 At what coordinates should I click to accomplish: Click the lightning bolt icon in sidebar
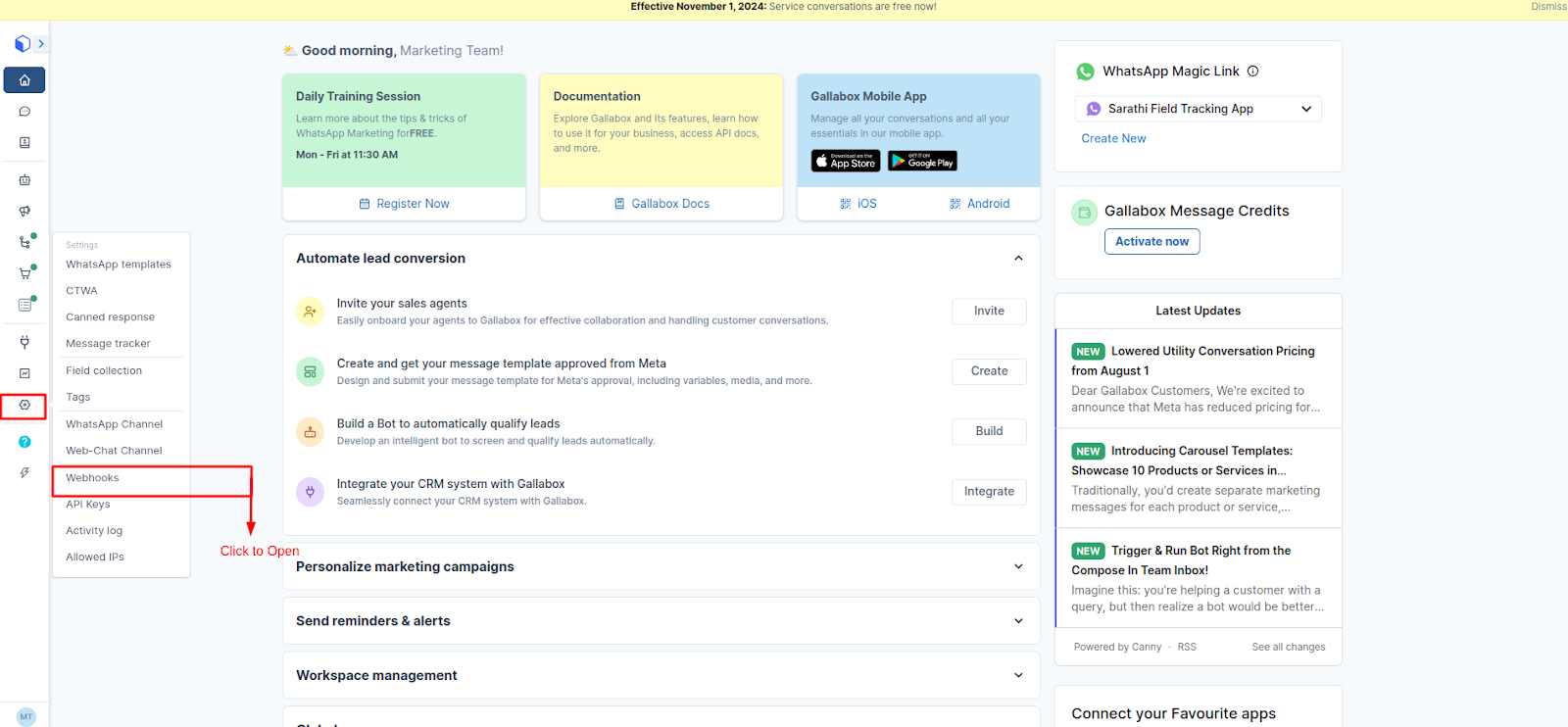point(24,473)
